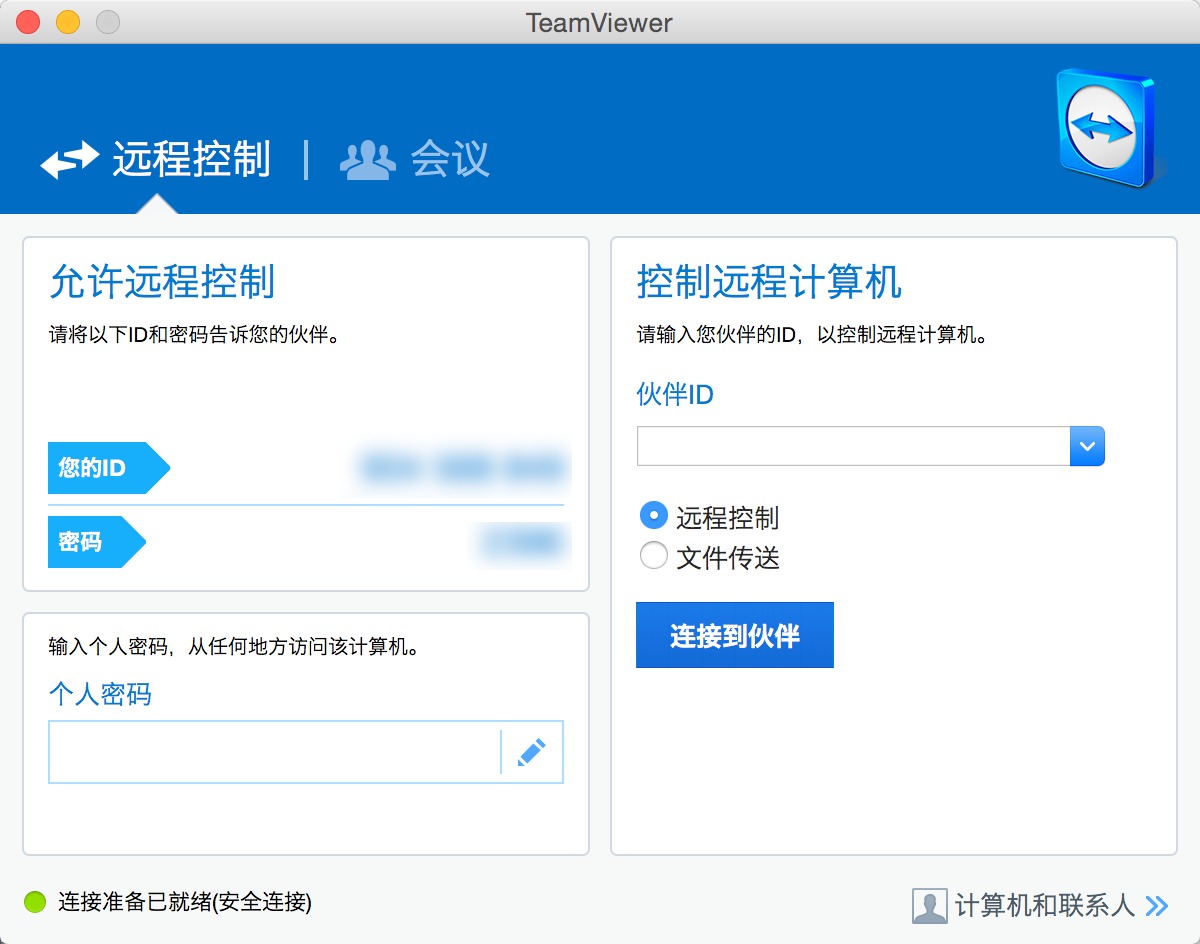Click the 控制远程计算机 heading
The height and width of the screenshot is (944, 1200).
click(769, 283)
